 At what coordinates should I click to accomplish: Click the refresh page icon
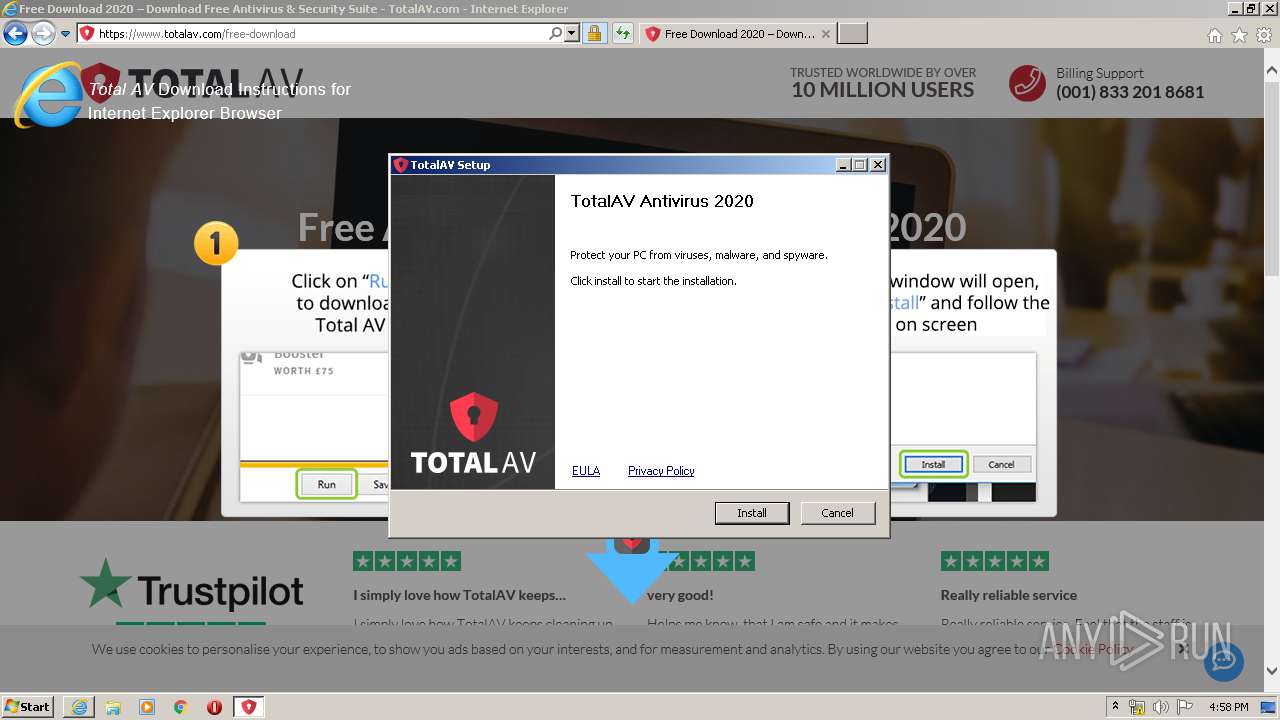(x=622, y=33)
